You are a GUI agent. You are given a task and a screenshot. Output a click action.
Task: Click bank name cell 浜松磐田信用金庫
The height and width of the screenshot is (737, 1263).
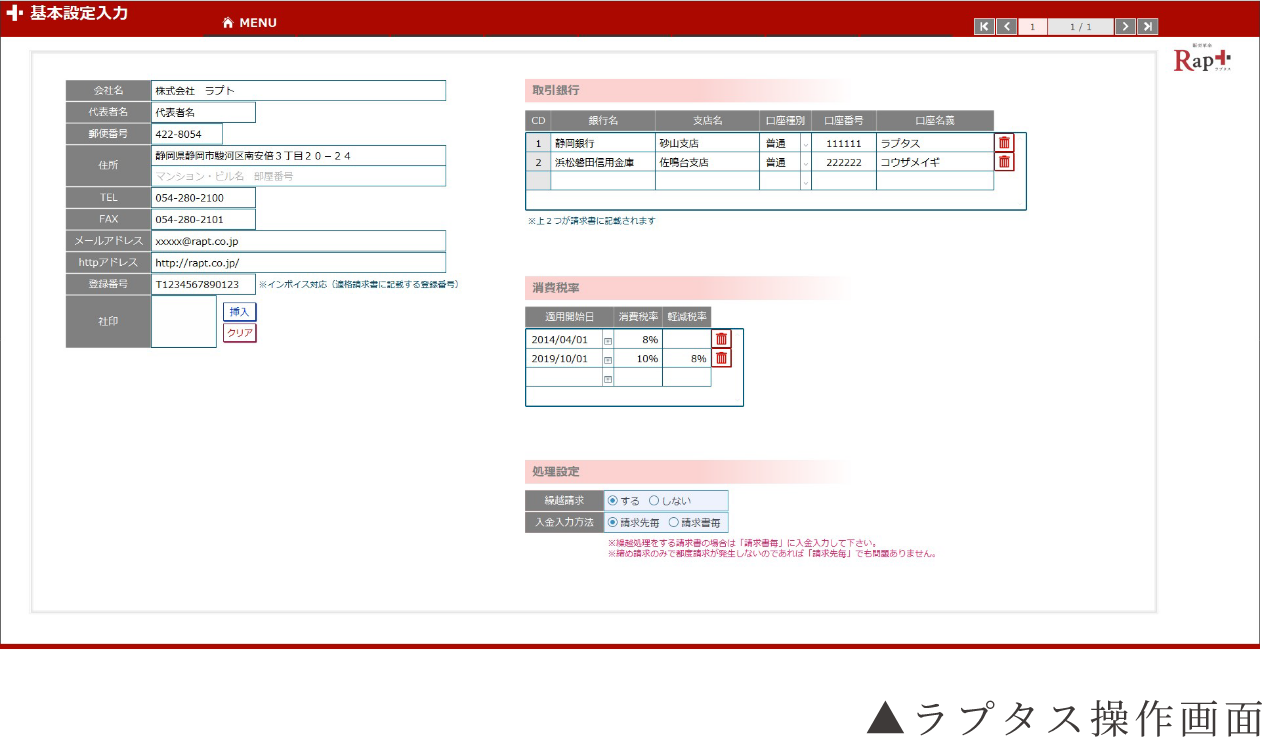[x=603, y=162]
